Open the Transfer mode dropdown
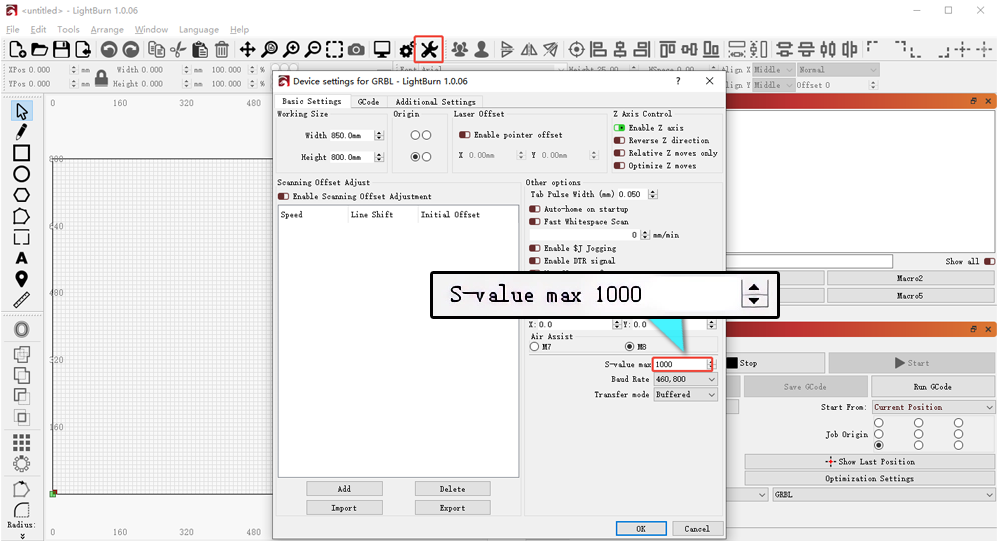 pyautogui.click(x=685, y=395)
